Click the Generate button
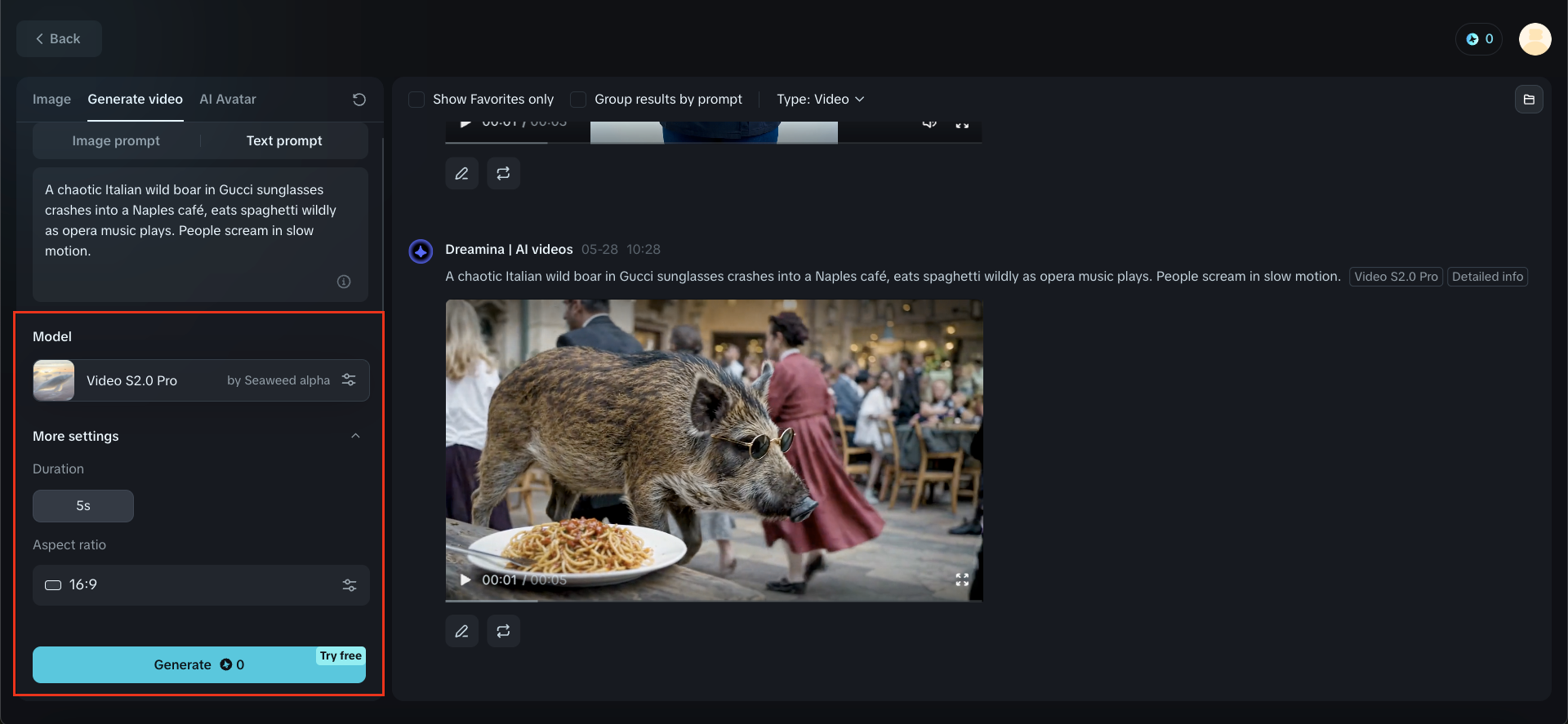The width and height of the screenshot is (1568, 724). tap(199, 665)
